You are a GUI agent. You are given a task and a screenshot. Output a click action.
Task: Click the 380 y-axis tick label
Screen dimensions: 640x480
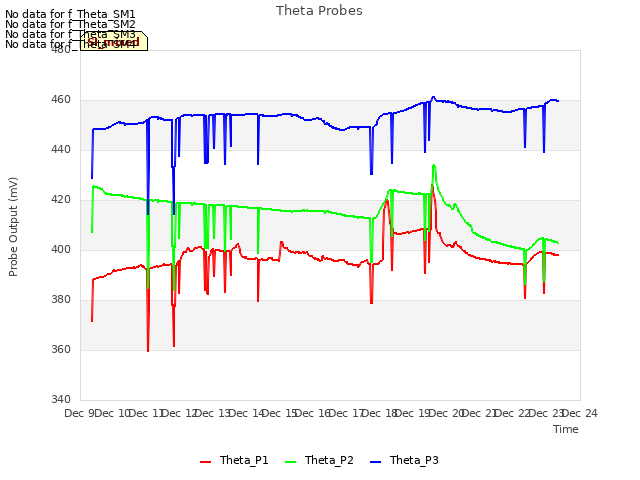coord(61,300)
